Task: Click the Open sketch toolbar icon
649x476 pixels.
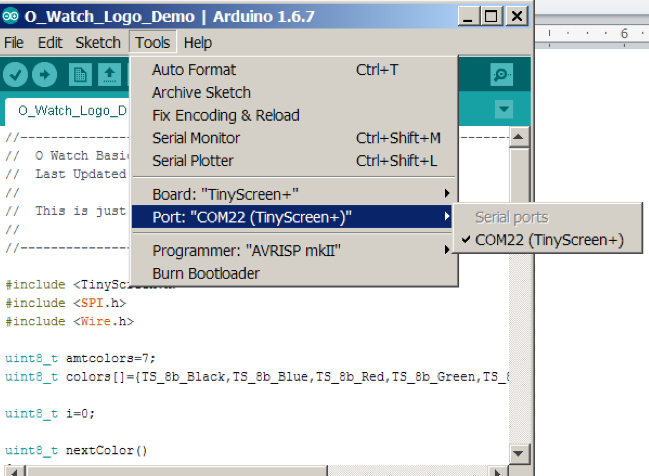Action: (109, 75)
